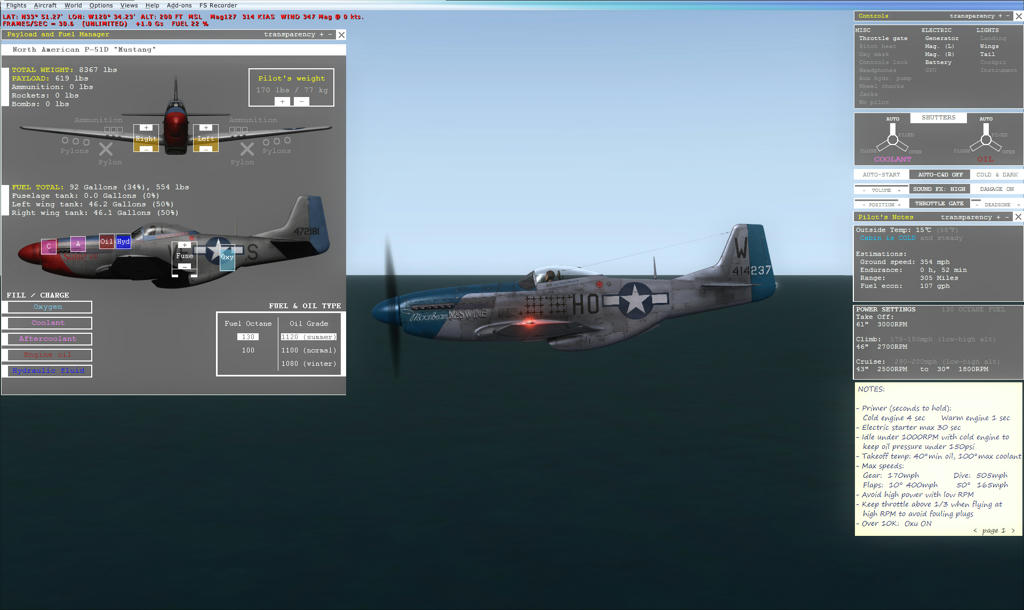Choose 1080 (winter) oil grade
The width and height of the screenshot is (1024, 610).
tap(309, 364)
